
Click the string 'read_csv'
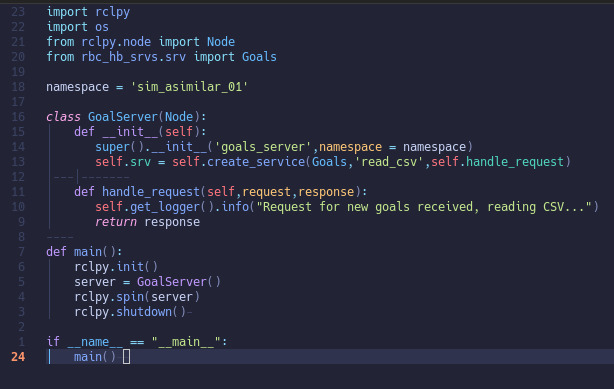[389, 162]
